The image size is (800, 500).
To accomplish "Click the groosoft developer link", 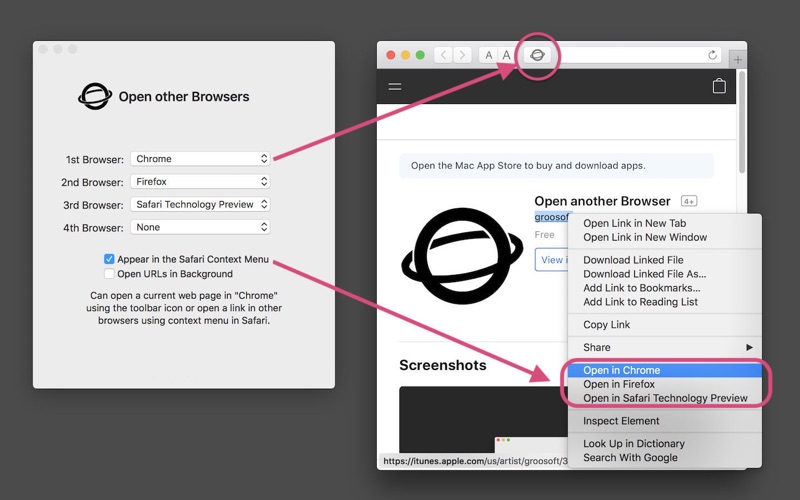I will tap(552, 217).
